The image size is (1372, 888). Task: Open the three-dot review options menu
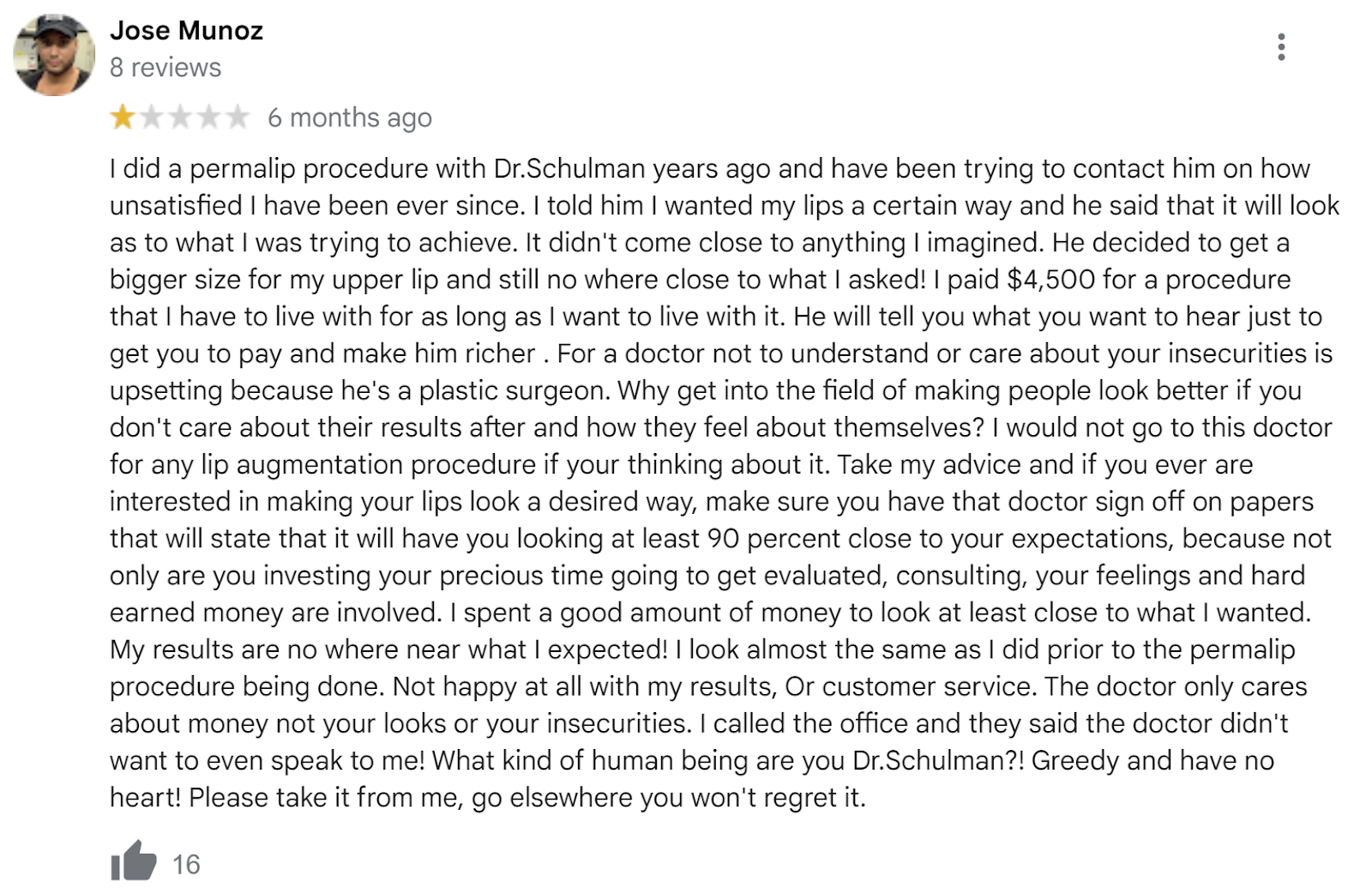click(1281, 47)
